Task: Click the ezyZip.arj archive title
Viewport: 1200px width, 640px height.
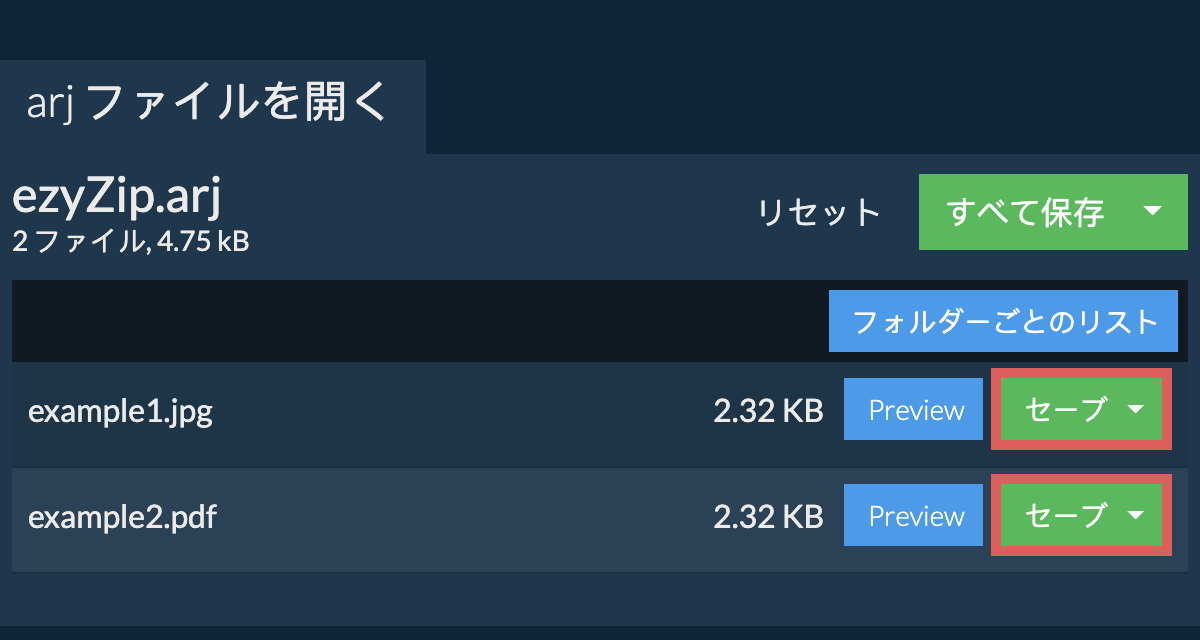Action: [x=116, y=198]
